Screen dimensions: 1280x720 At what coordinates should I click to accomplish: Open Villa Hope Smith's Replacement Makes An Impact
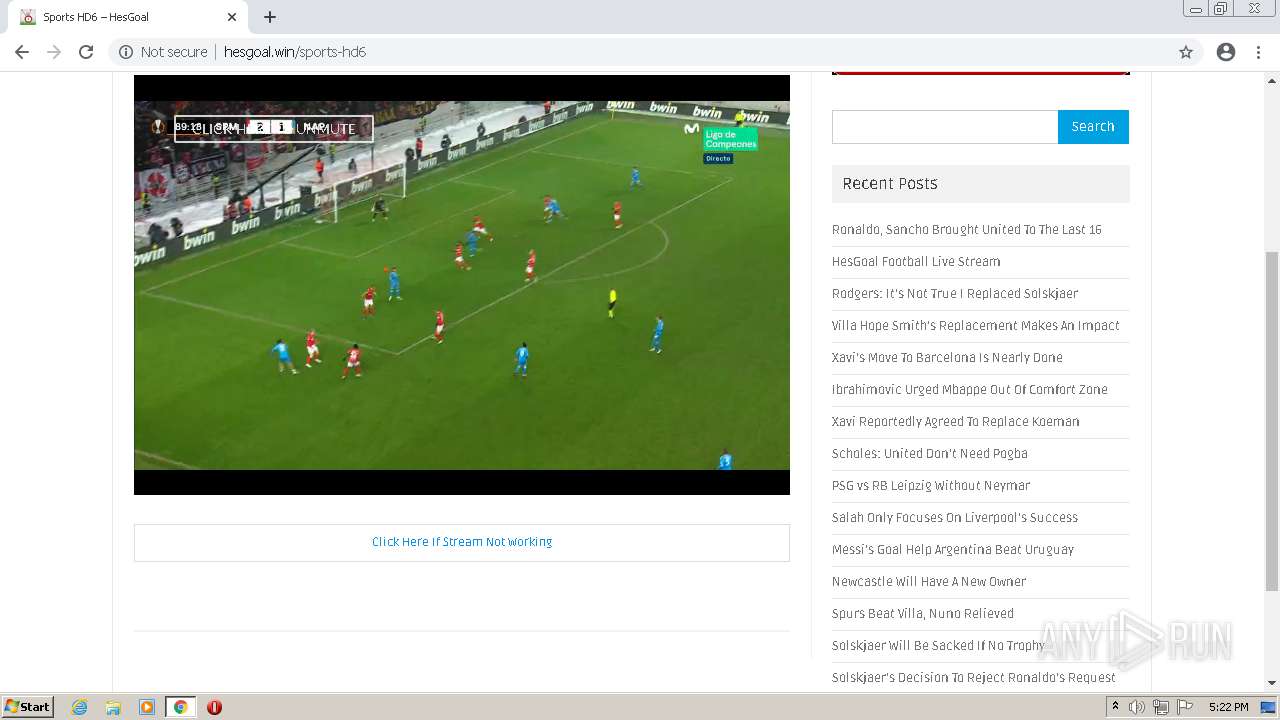(975, 326)
